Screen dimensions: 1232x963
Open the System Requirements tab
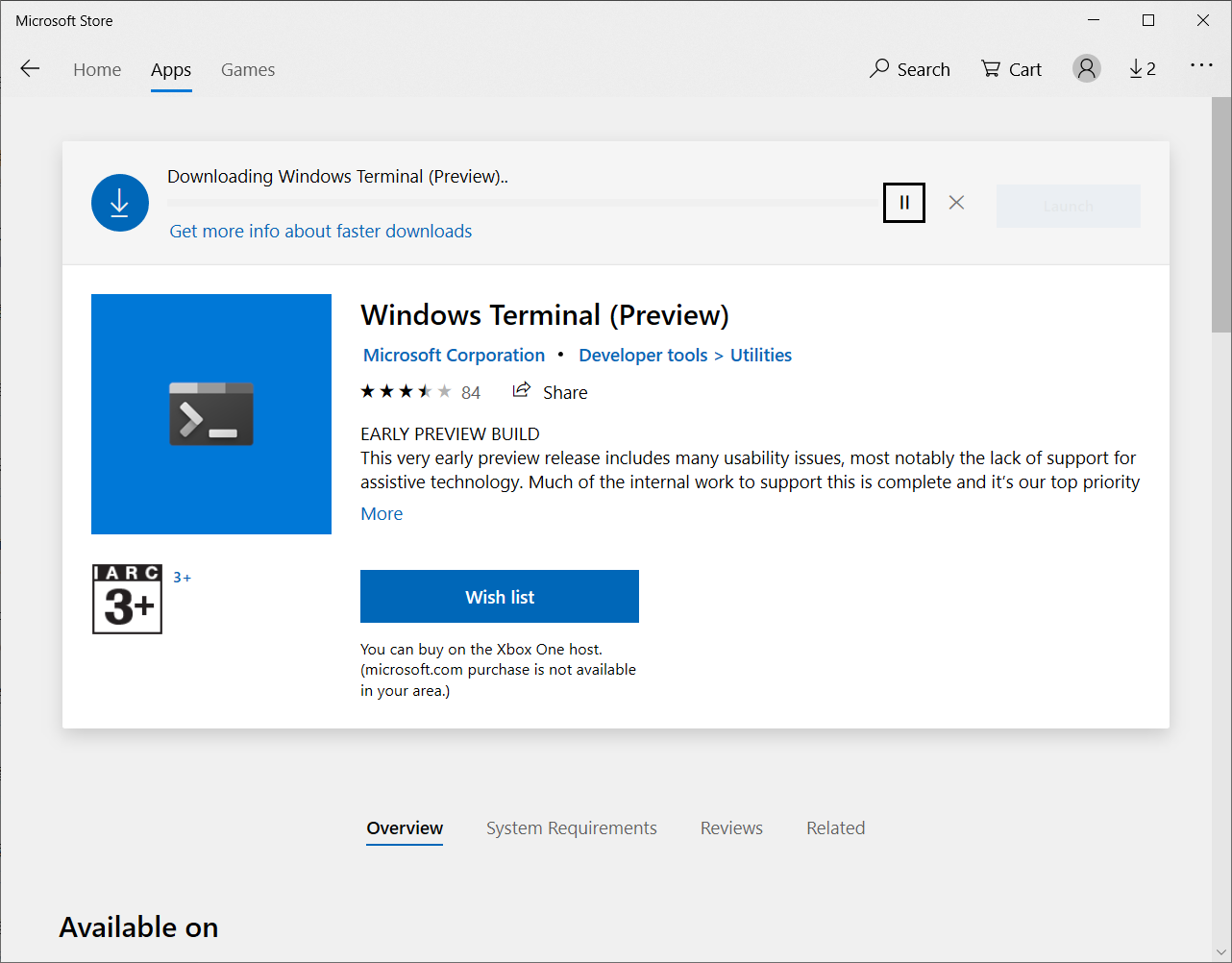pyautogui.click(x=571, y=827)
